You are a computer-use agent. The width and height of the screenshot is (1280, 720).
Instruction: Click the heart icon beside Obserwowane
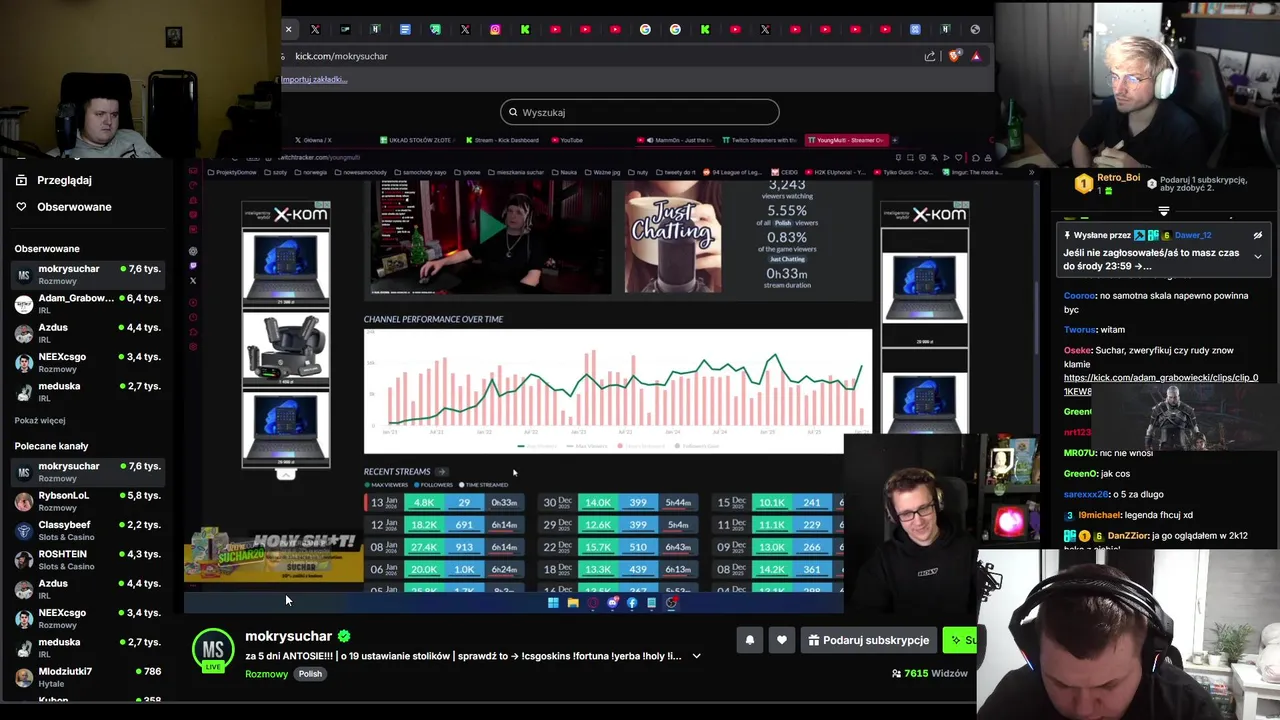click(x=21, y=207)
